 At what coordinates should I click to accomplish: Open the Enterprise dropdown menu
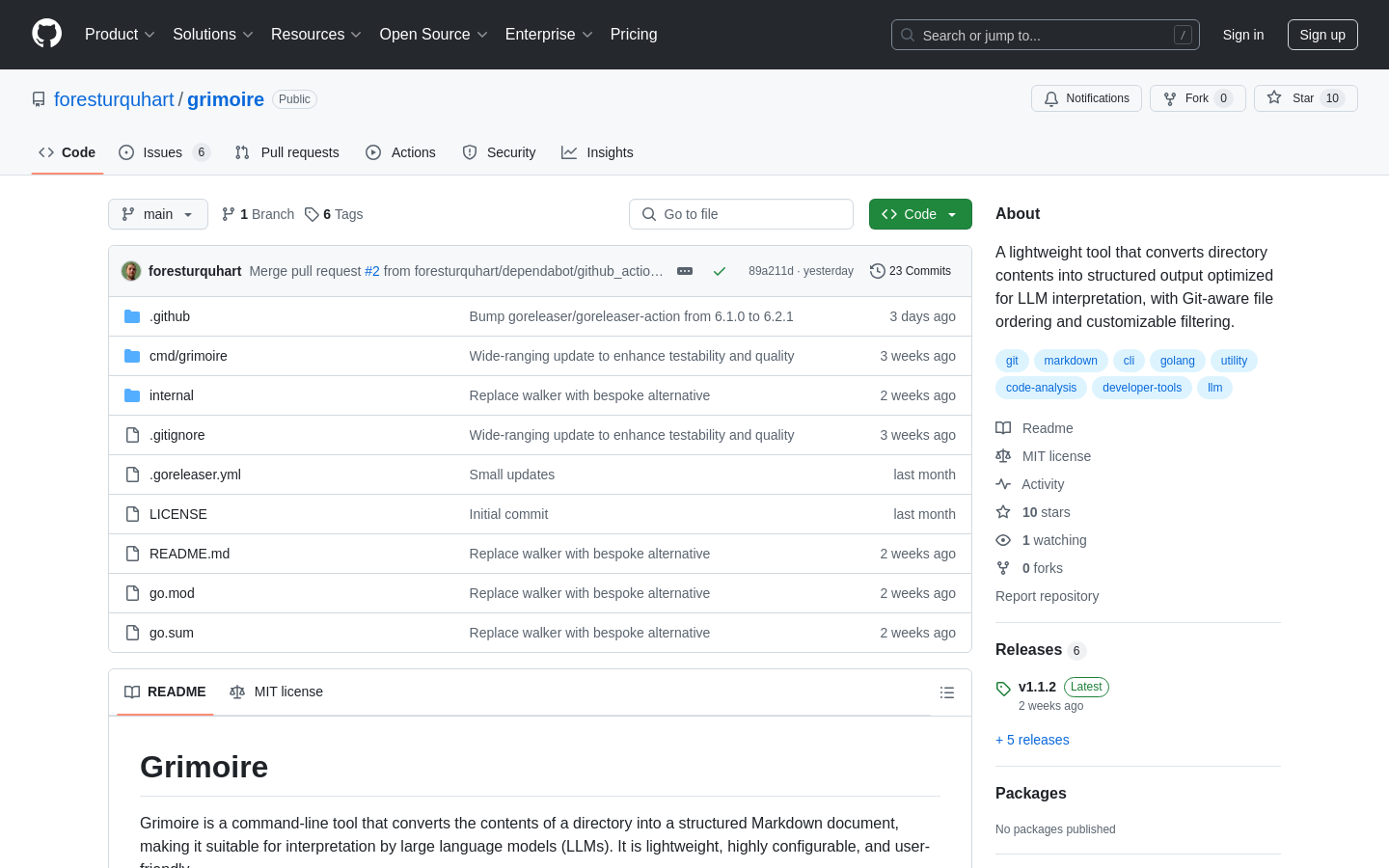click(x=549, y=34)
